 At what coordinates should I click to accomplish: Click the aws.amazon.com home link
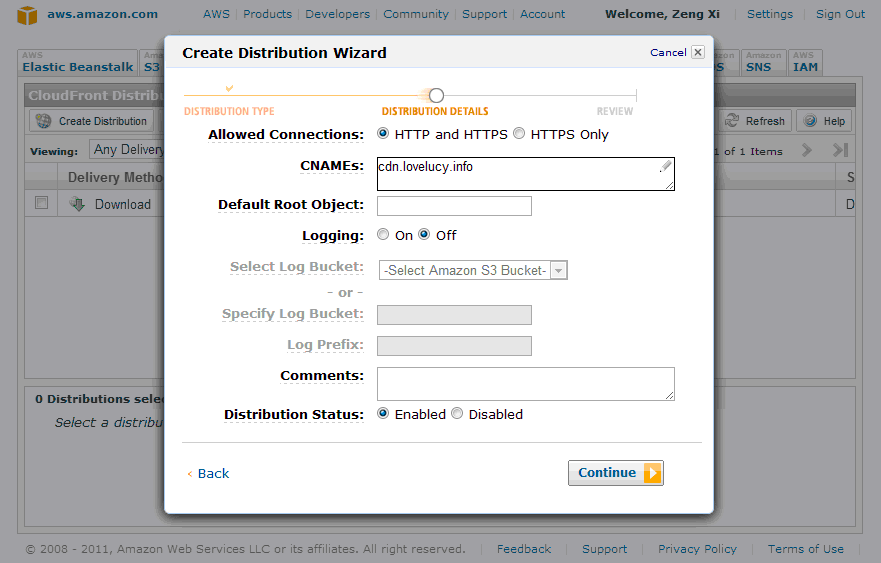click(x=102, y=14)
